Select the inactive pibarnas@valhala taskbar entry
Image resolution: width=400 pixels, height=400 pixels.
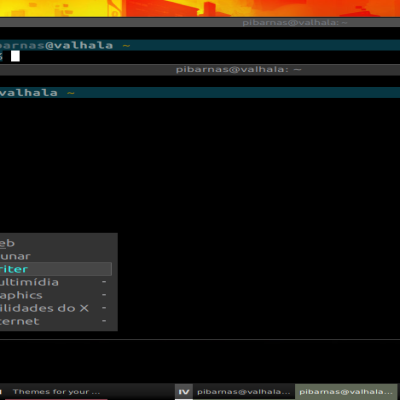point(244,392)
